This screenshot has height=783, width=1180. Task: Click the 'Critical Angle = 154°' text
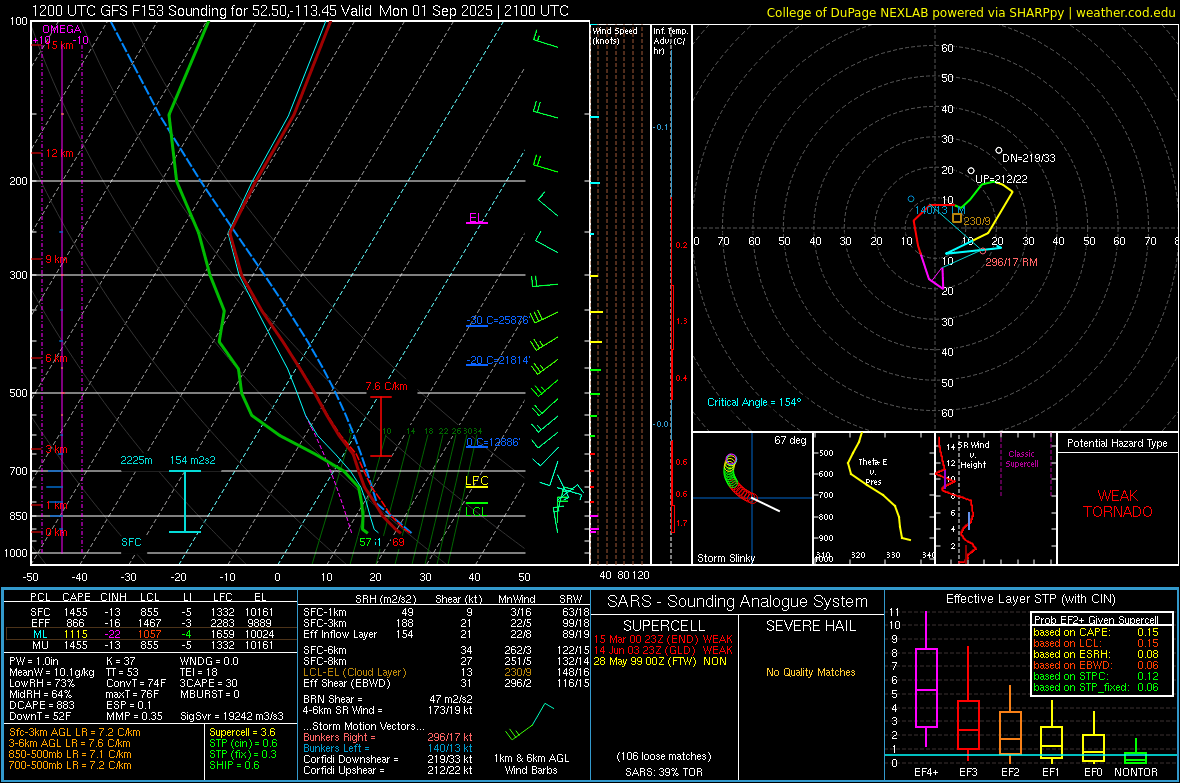click(754, 402)
